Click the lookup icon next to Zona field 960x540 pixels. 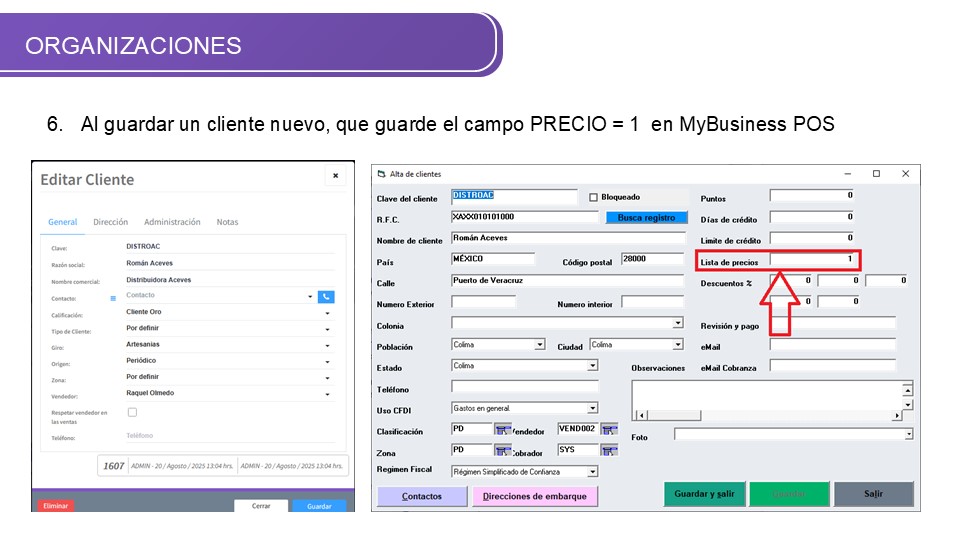(x=503, y=451)
